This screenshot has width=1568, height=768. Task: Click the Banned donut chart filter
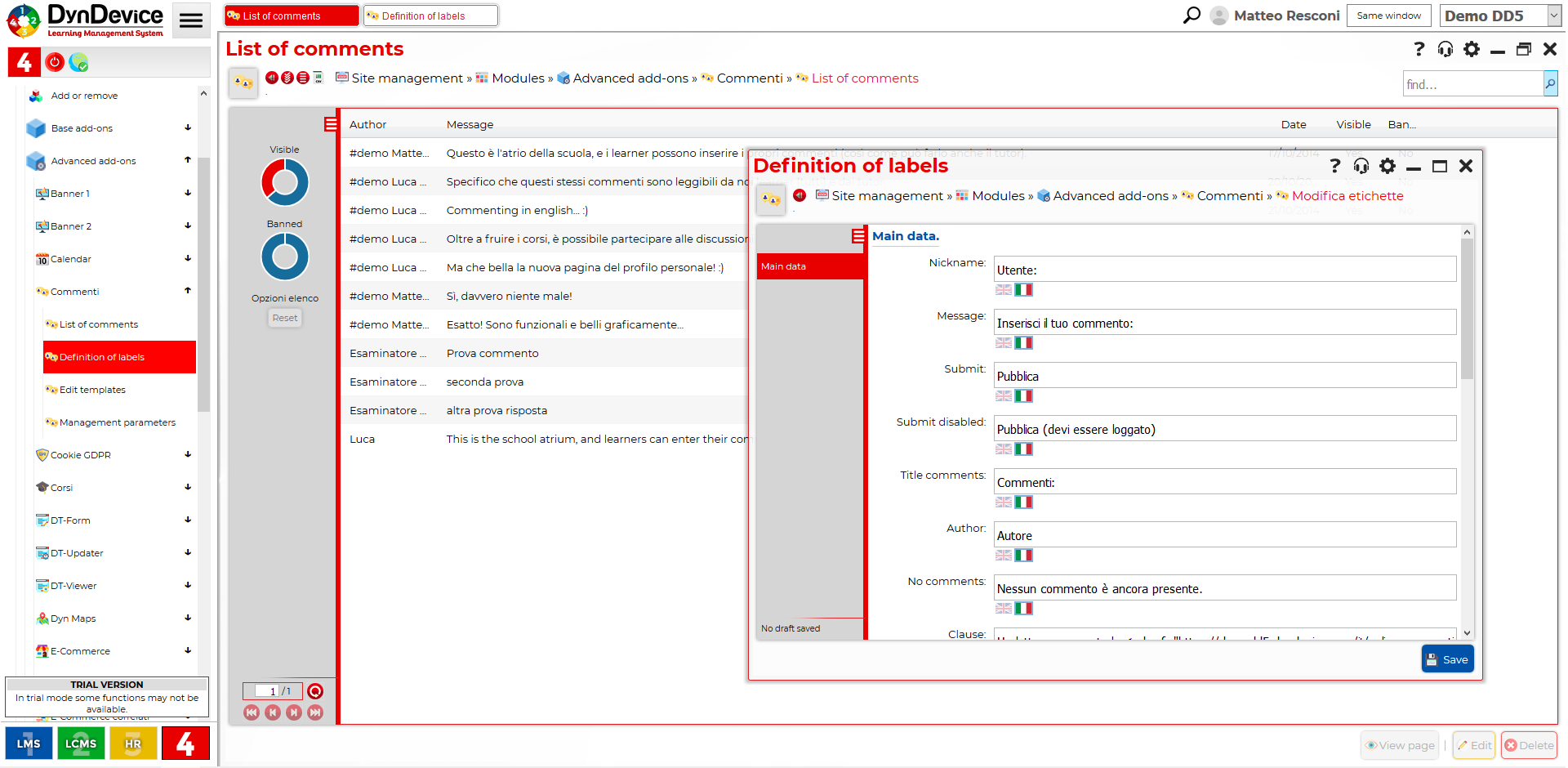(284, 256)
